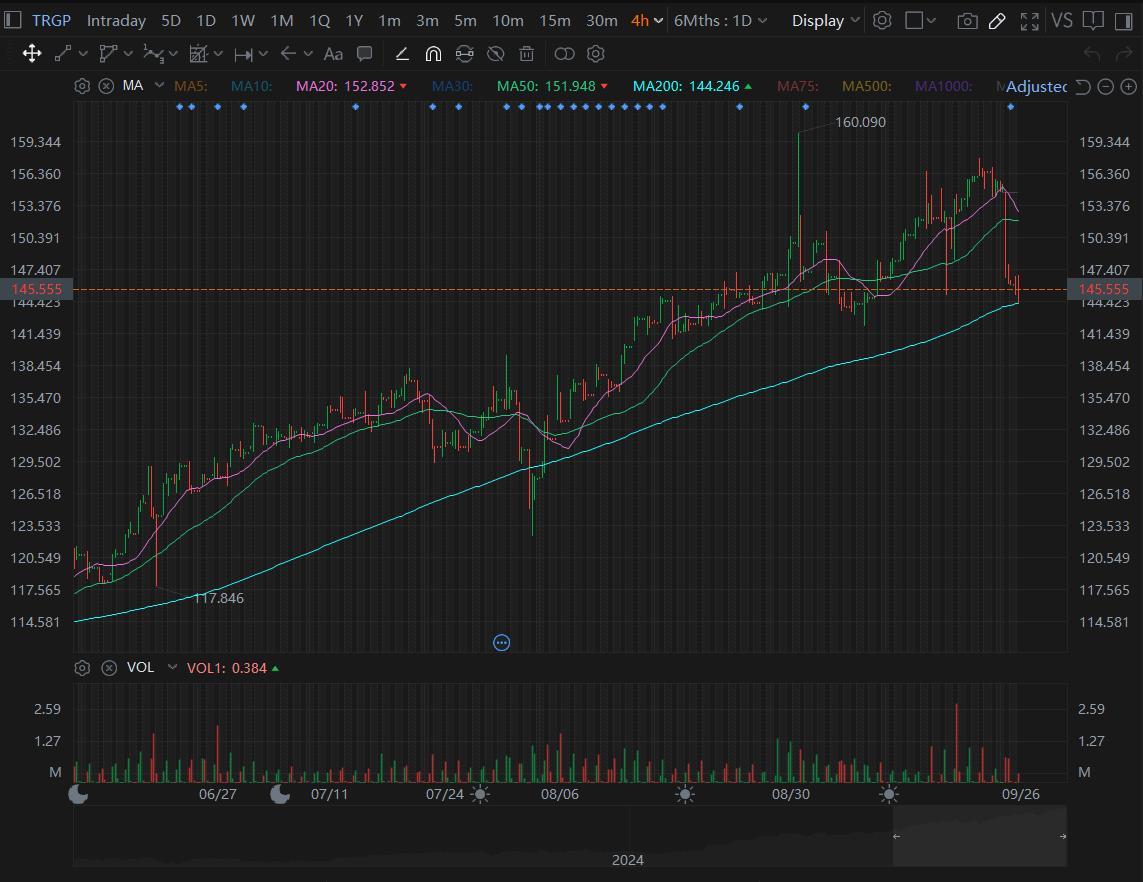The image size is (1143, 882).
Task: Zoom in chart with plus icon
Action: (x=1128, y=87)
